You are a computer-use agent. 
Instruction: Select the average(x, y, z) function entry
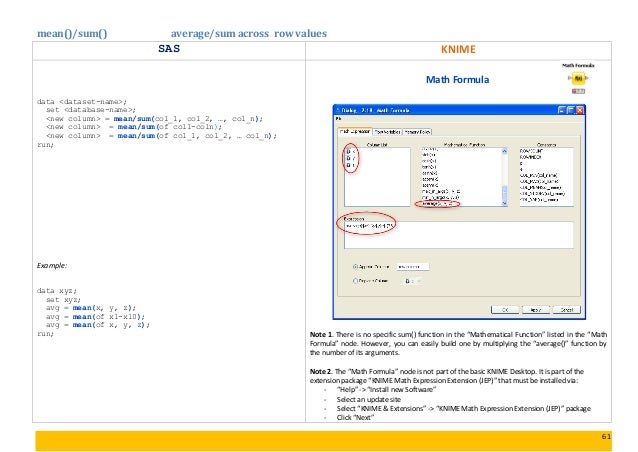tap(437, 203)
